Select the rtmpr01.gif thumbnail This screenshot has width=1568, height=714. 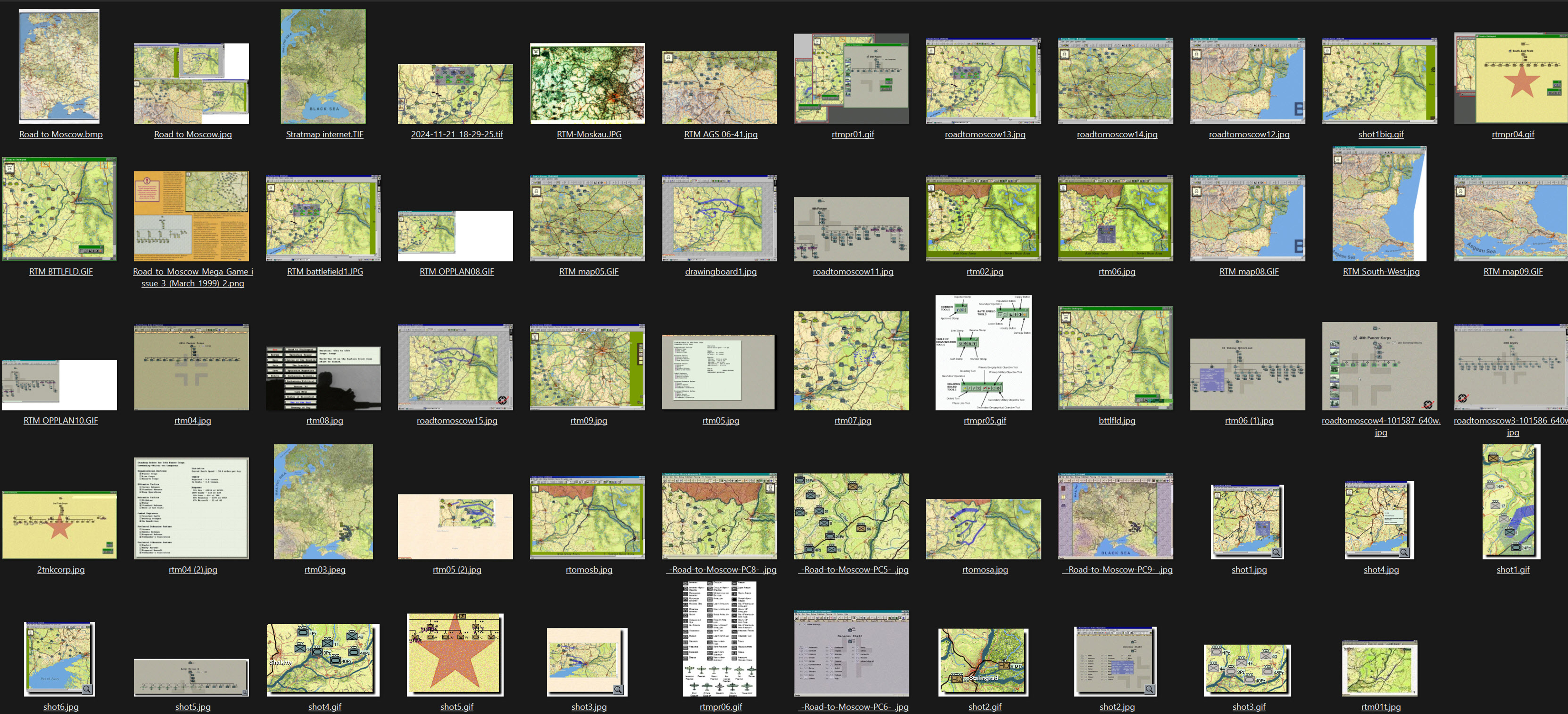tap(851, 78)
